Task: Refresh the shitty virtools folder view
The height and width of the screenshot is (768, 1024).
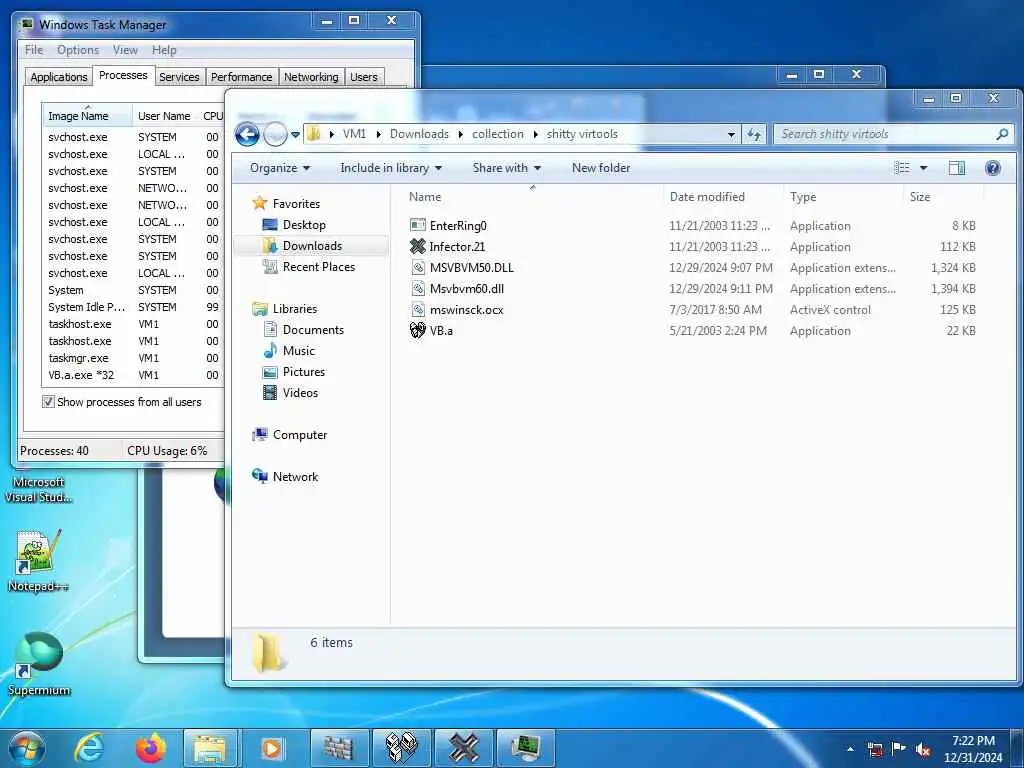Action: [x=754, y=135]
